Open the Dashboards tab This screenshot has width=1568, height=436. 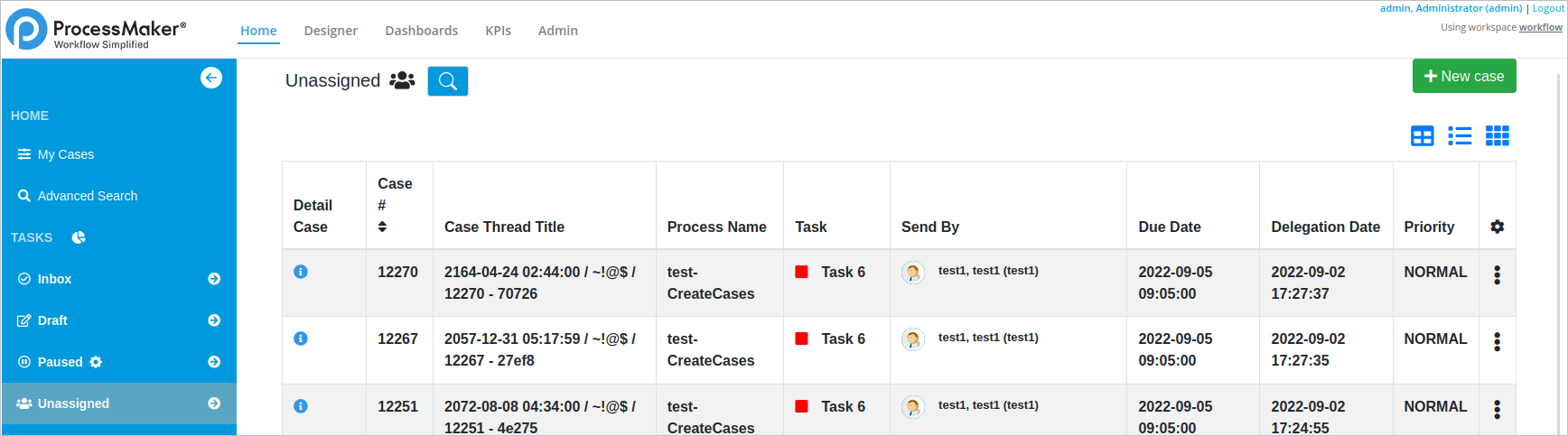(421, 31)
